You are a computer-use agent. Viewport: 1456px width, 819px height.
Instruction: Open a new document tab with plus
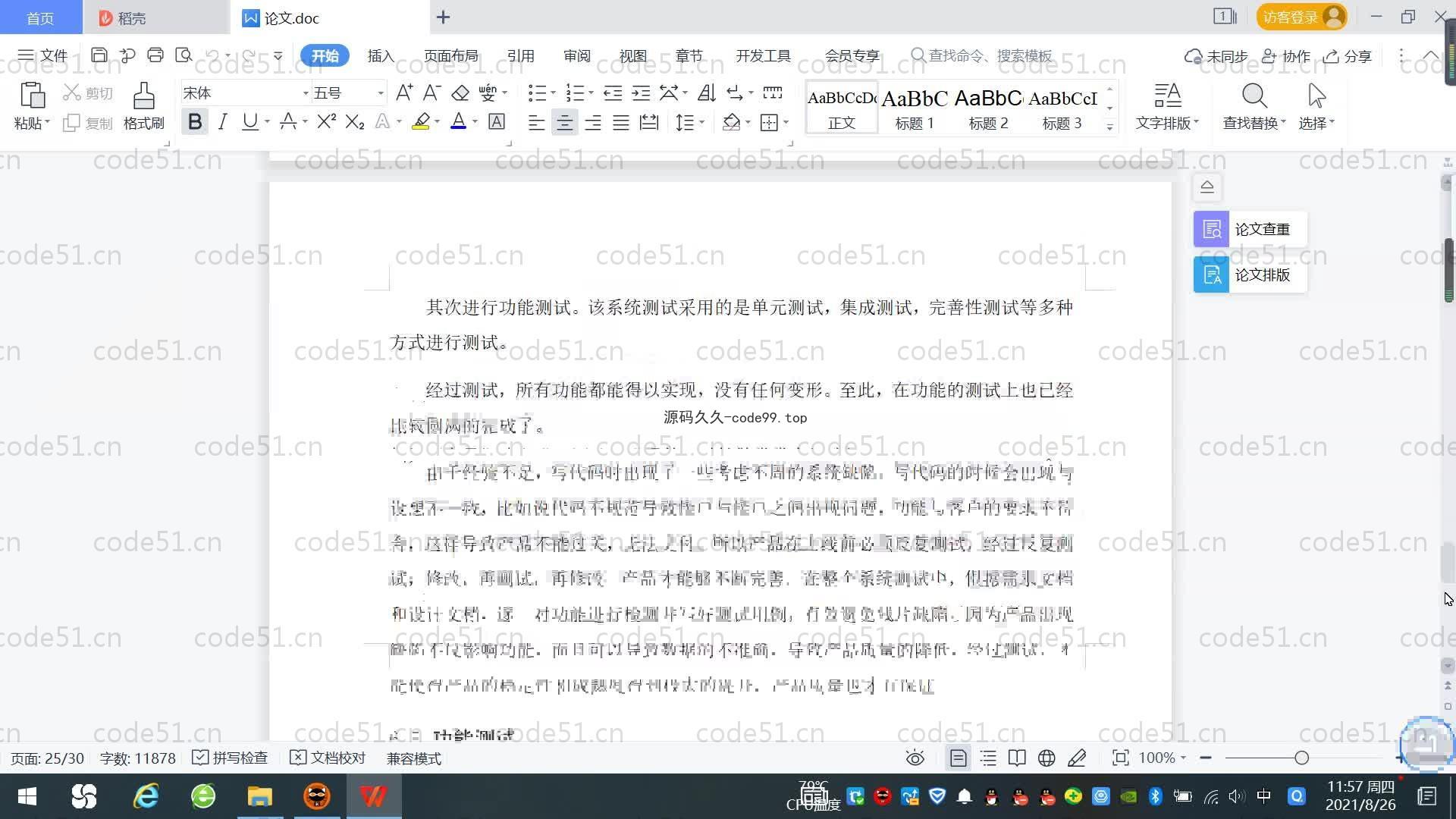click(444, 17)
